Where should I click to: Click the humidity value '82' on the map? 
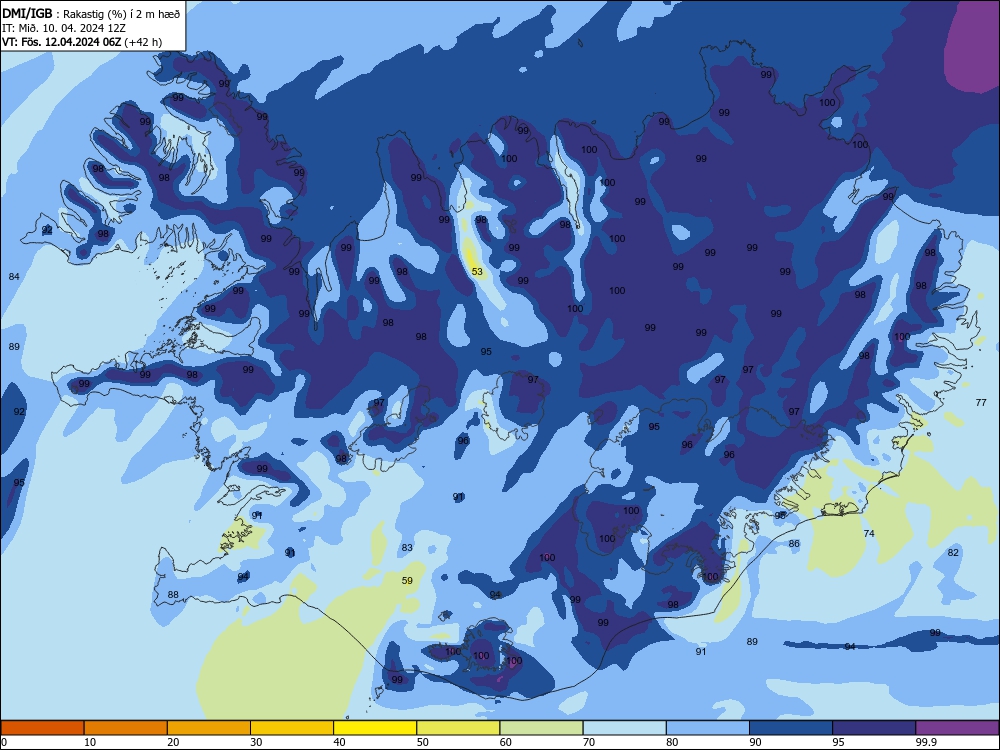[953, 552]
